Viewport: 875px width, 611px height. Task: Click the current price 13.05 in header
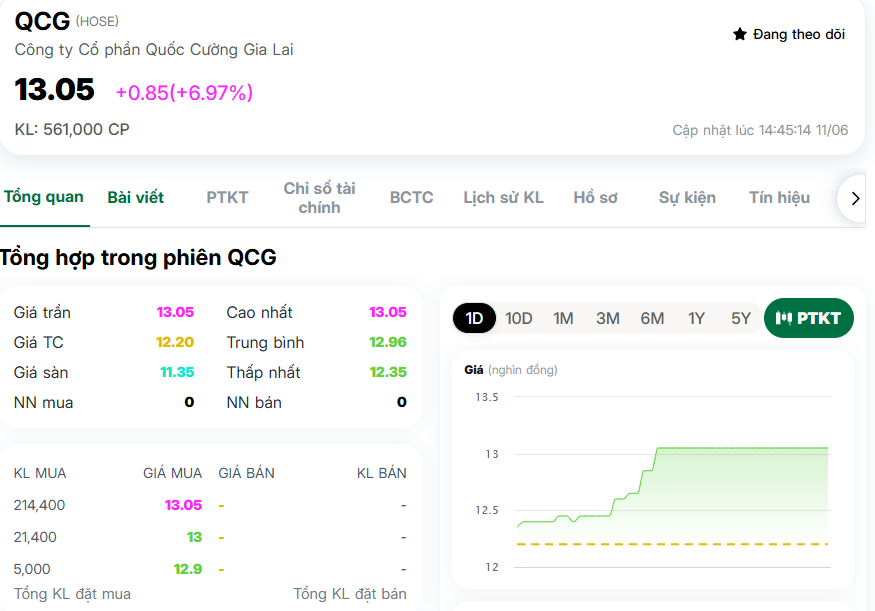click(x=55, y=90)
